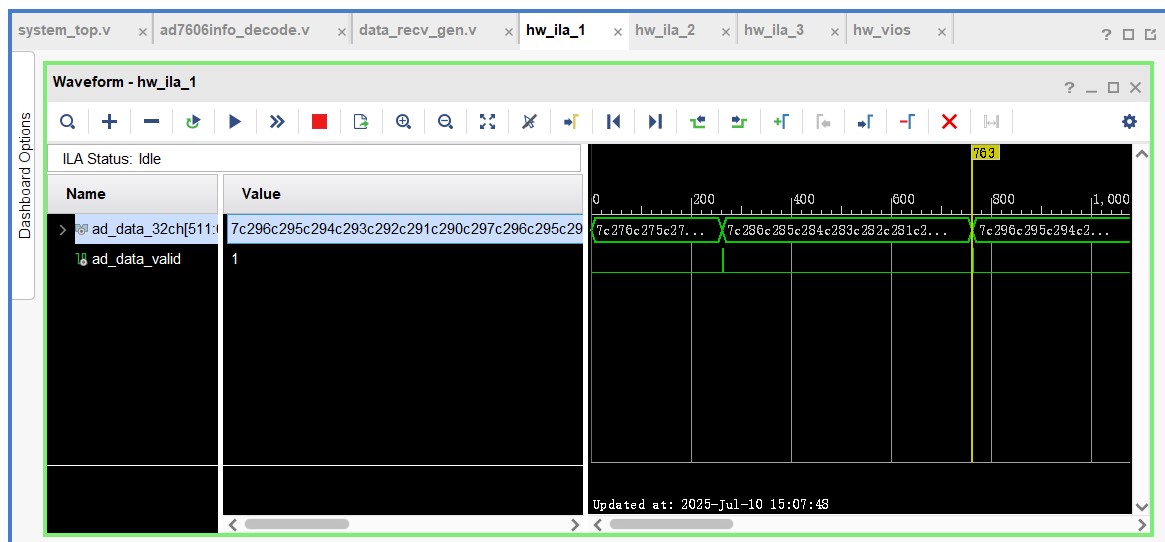Screen dimensions: 1165x542
Task: Click the pop-out float icon near tabs
Action: tap(1151, 34)
